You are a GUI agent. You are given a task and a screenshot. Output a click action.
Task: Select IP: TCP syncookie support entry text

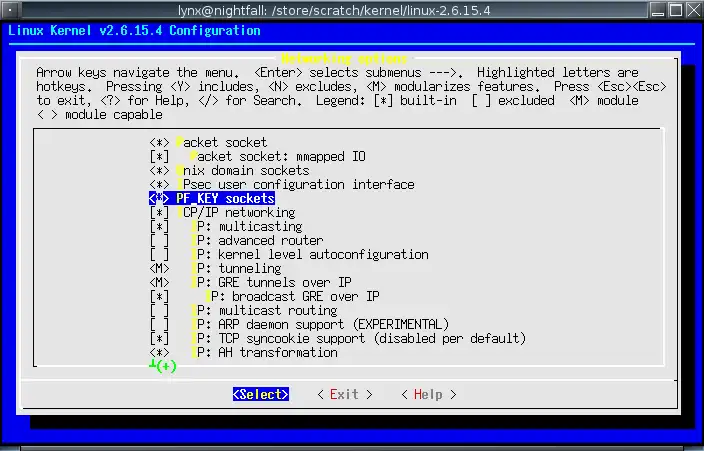pyautogui.click(x=358, y=339)
